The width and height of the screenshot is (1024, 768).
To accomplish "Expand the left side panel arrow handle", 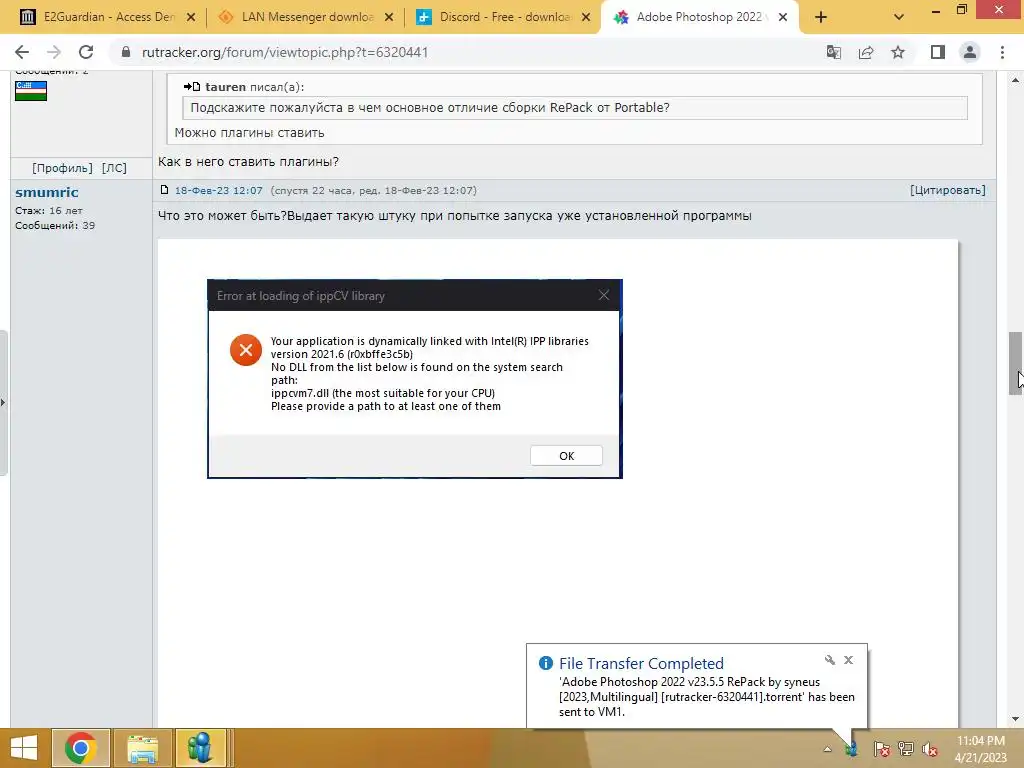I will tap(3, 403).
